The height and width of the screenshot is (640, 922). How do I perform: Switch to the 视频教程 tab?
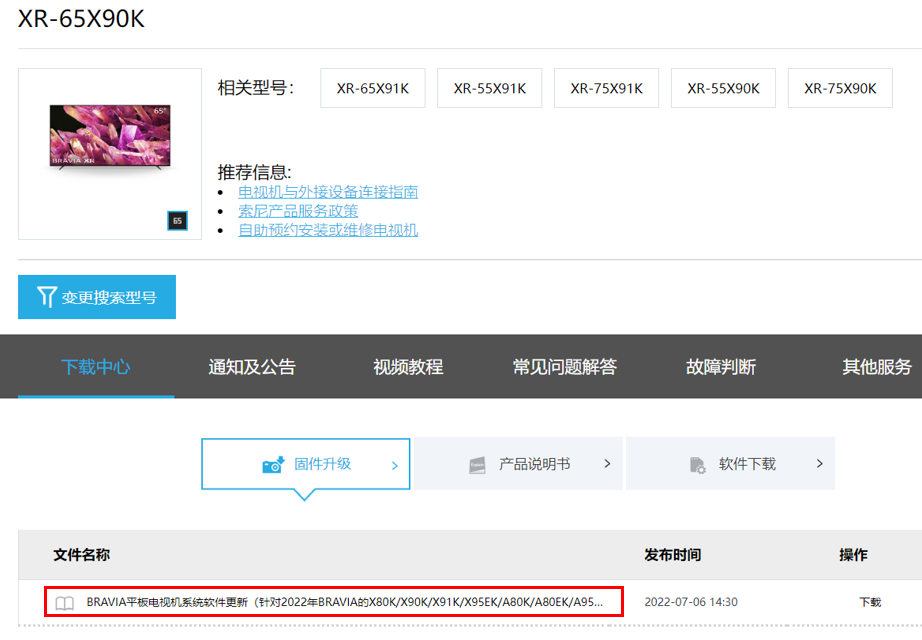click(x=408, y=366)
